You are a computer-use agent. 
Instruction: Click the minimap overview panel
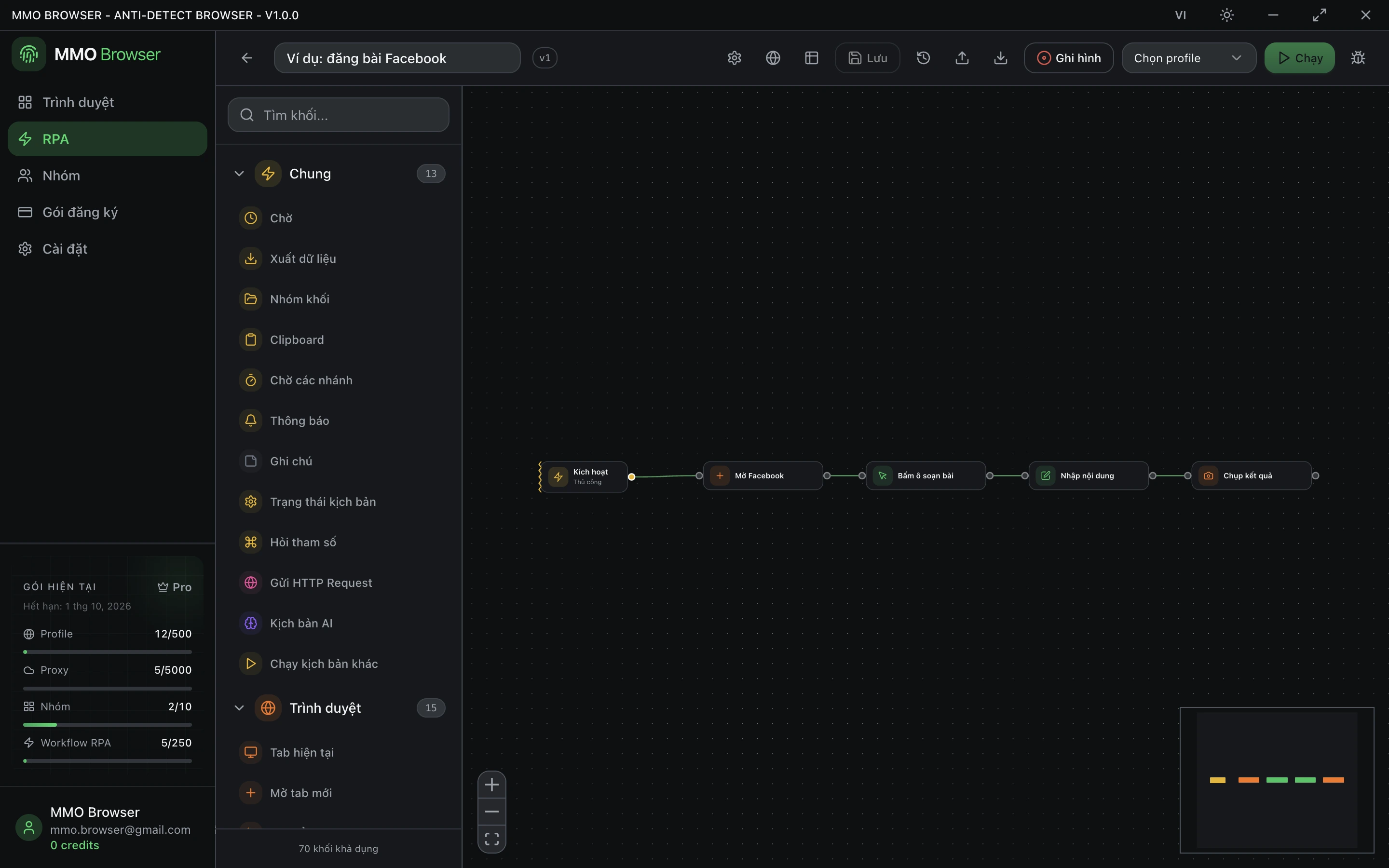click(x=1277, y=780)
